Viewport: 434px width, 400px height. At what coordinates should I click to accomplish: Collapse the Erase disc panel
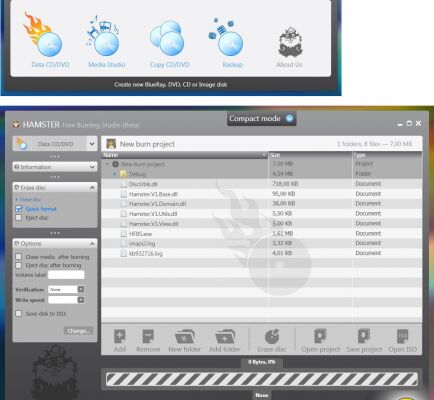(92, 188)
